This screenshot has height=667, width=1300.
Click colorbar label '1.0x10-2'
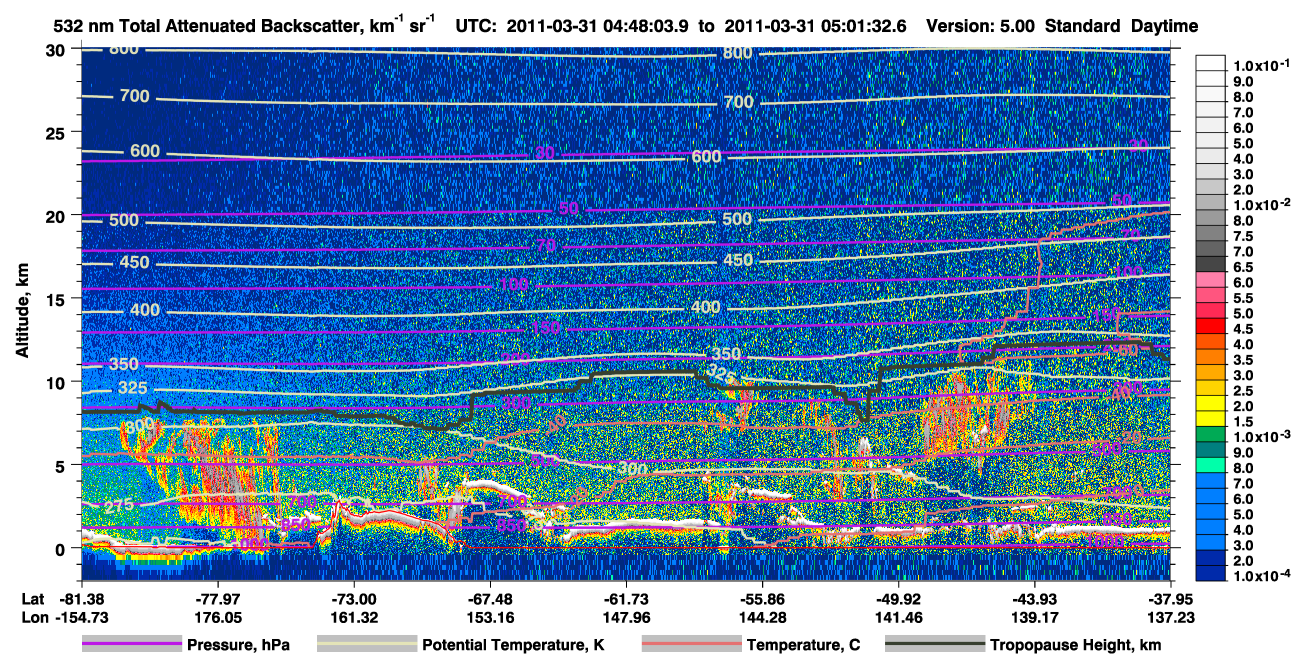(1264, 203)
